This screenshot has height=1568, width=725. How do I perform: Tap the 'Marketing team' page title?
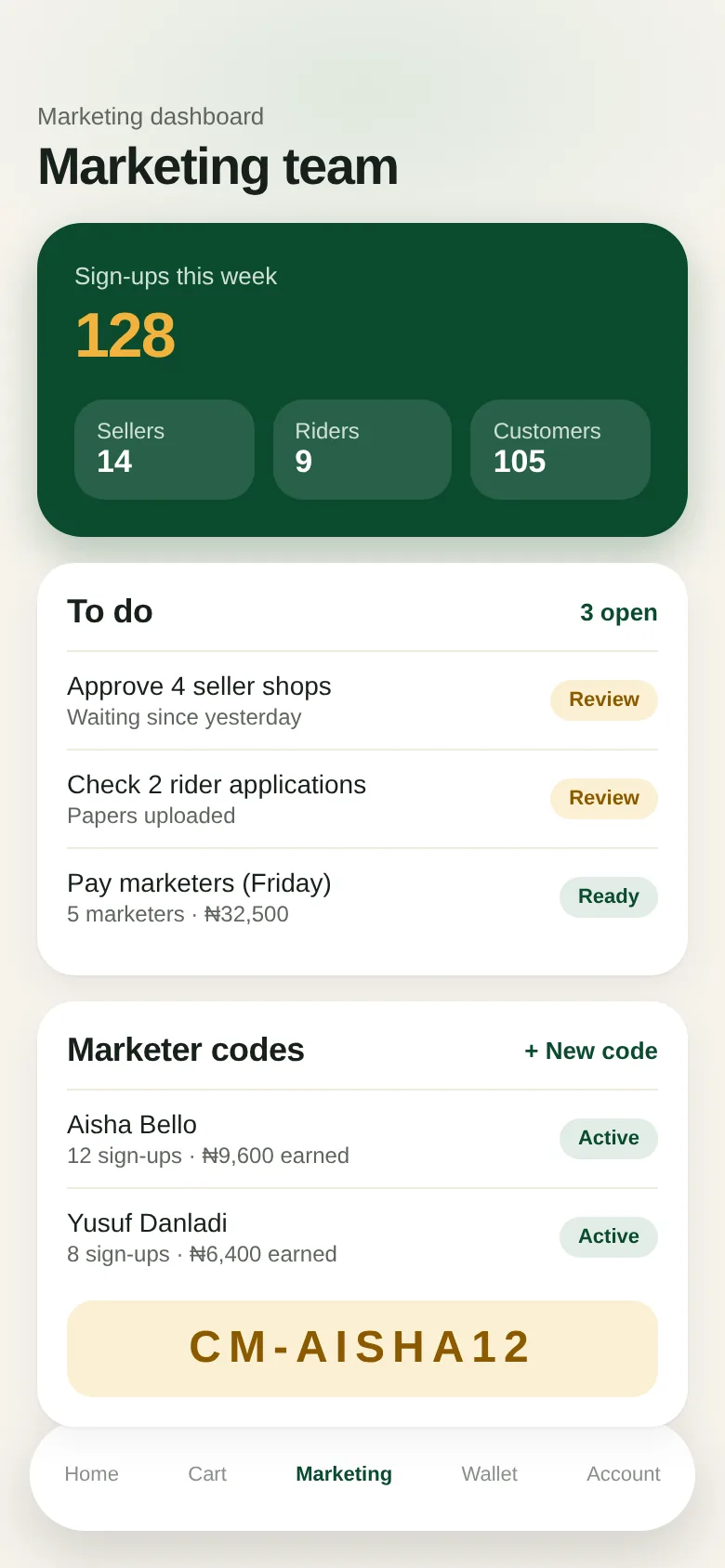217,167
